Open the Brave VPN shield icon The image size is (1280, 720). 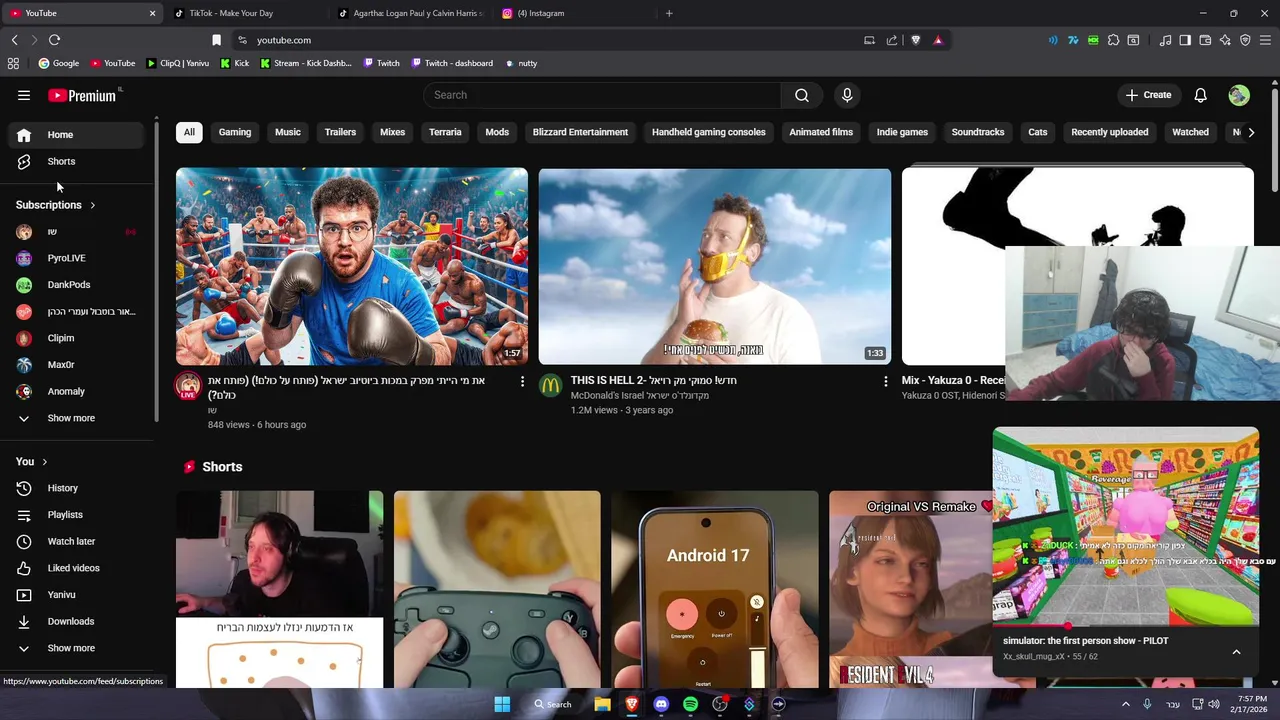(x=1245, y=40)
